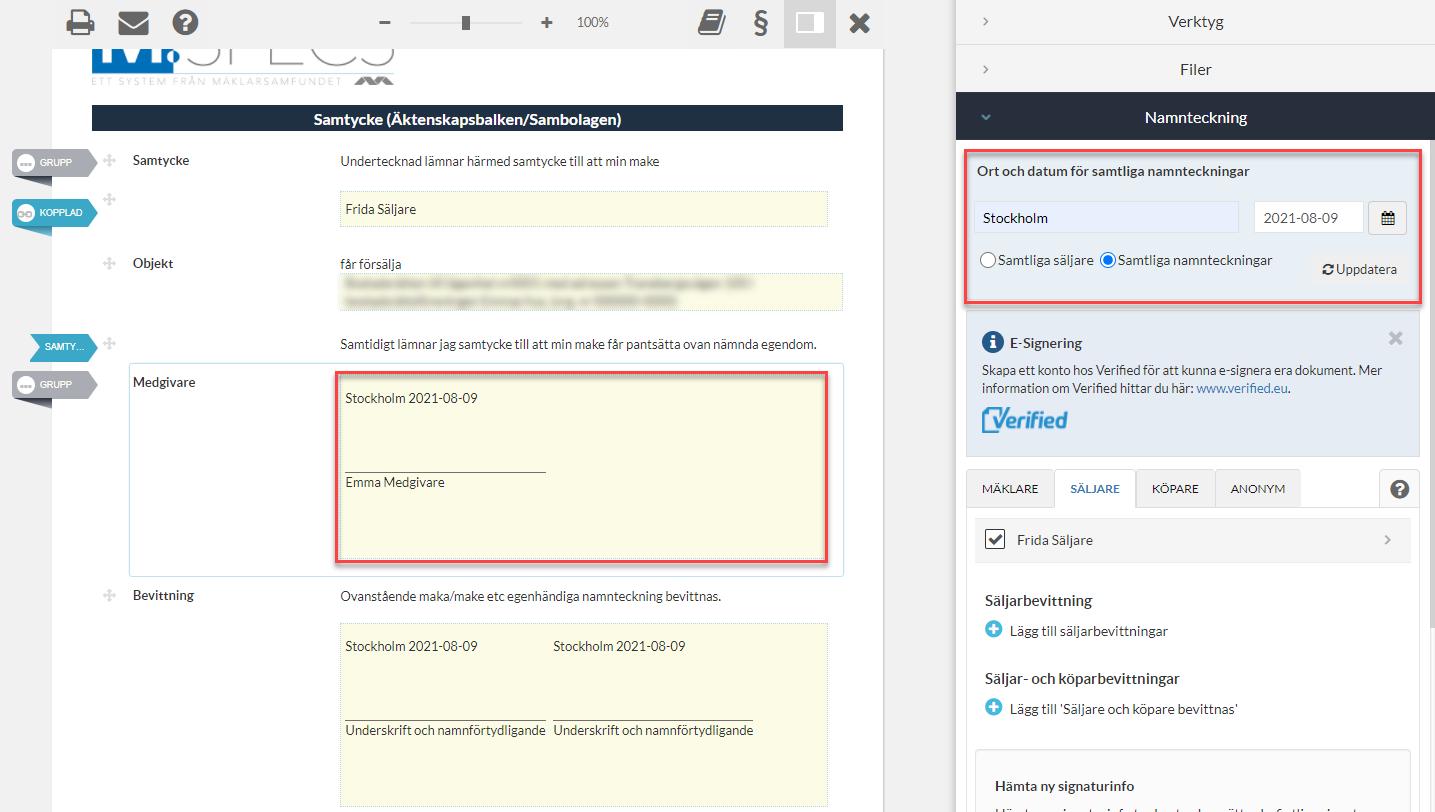Switch to the MÄKLARE tab
Image resolution: width=1435 pixels, height=812 pixels.
pos(1010,489)
